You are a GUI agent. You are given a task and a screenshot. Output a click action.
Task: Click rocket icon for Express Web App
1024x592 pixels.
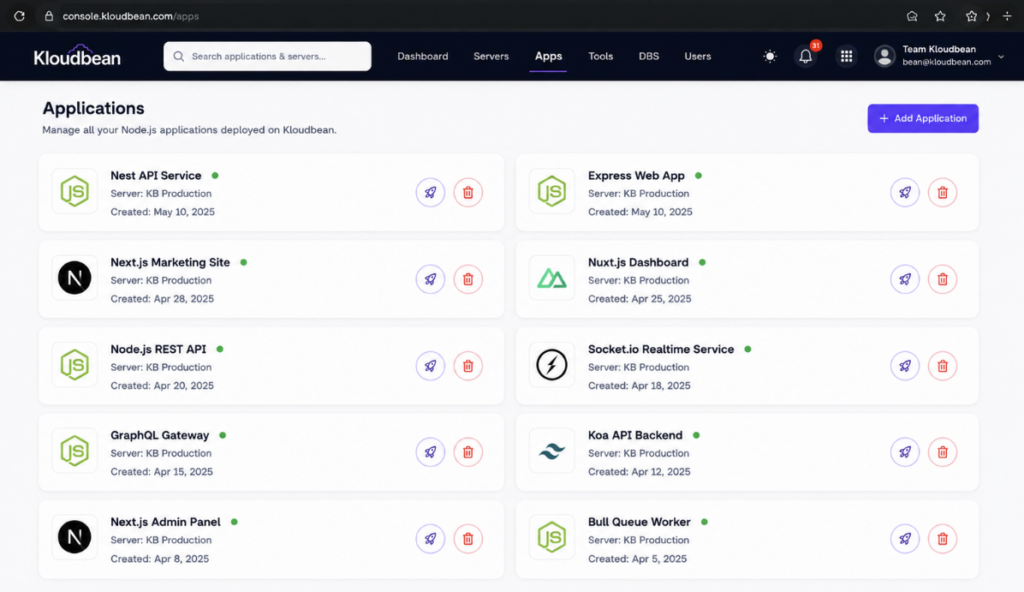pyautogui.click(x=904, y=192)
